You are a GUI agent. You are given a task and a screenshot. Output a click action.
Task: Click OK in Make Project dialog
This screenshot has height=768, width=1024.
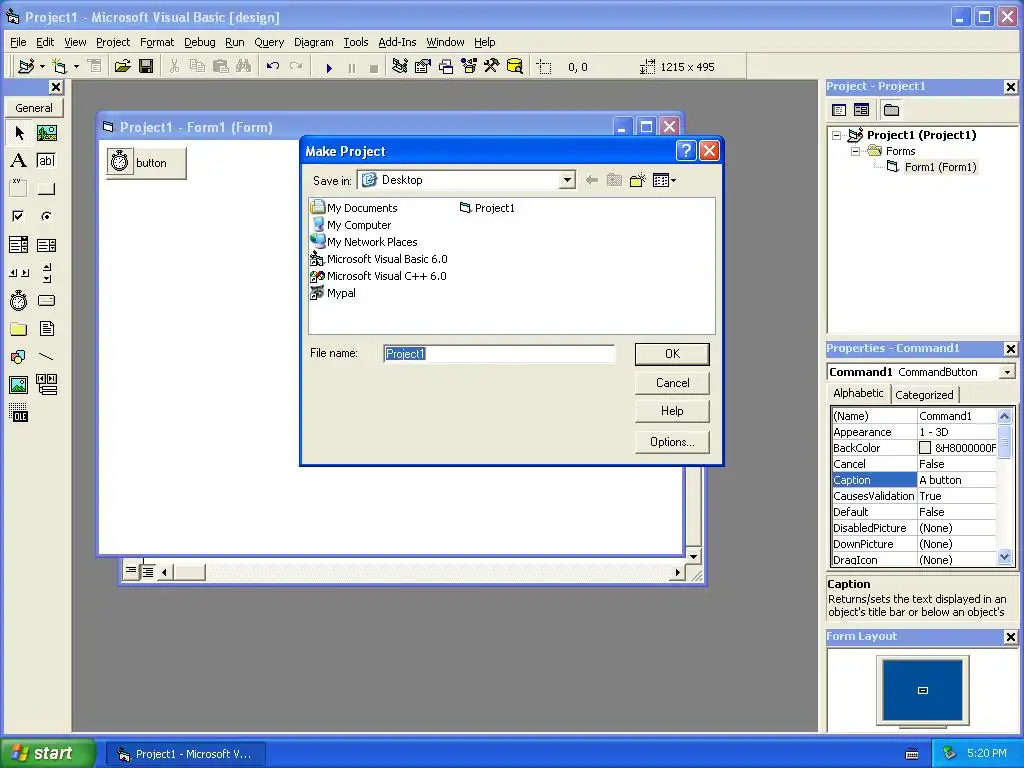tap(672, 354)
